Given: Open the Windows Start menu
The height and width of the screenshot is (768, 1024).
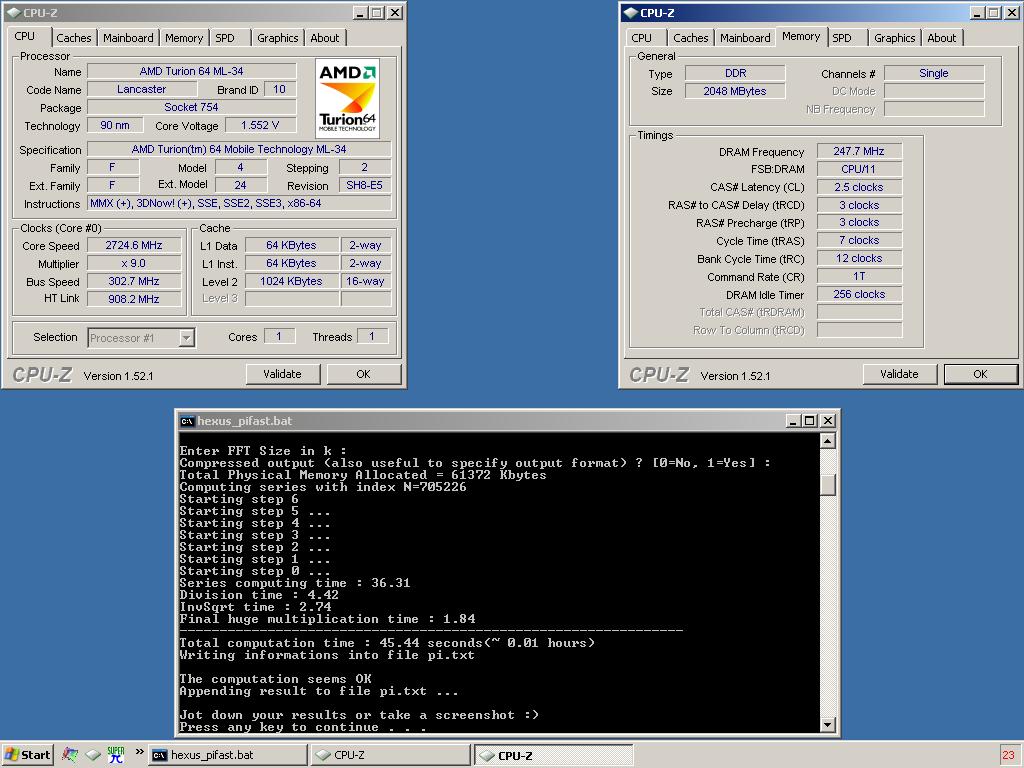Looking at the screenshot, I should [27, 755].
